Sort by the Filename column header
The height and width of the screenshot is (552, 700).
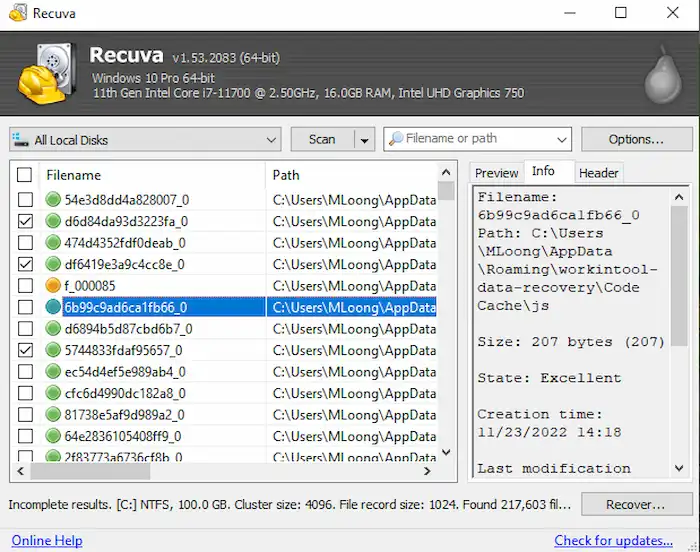(x=152, y=175)
